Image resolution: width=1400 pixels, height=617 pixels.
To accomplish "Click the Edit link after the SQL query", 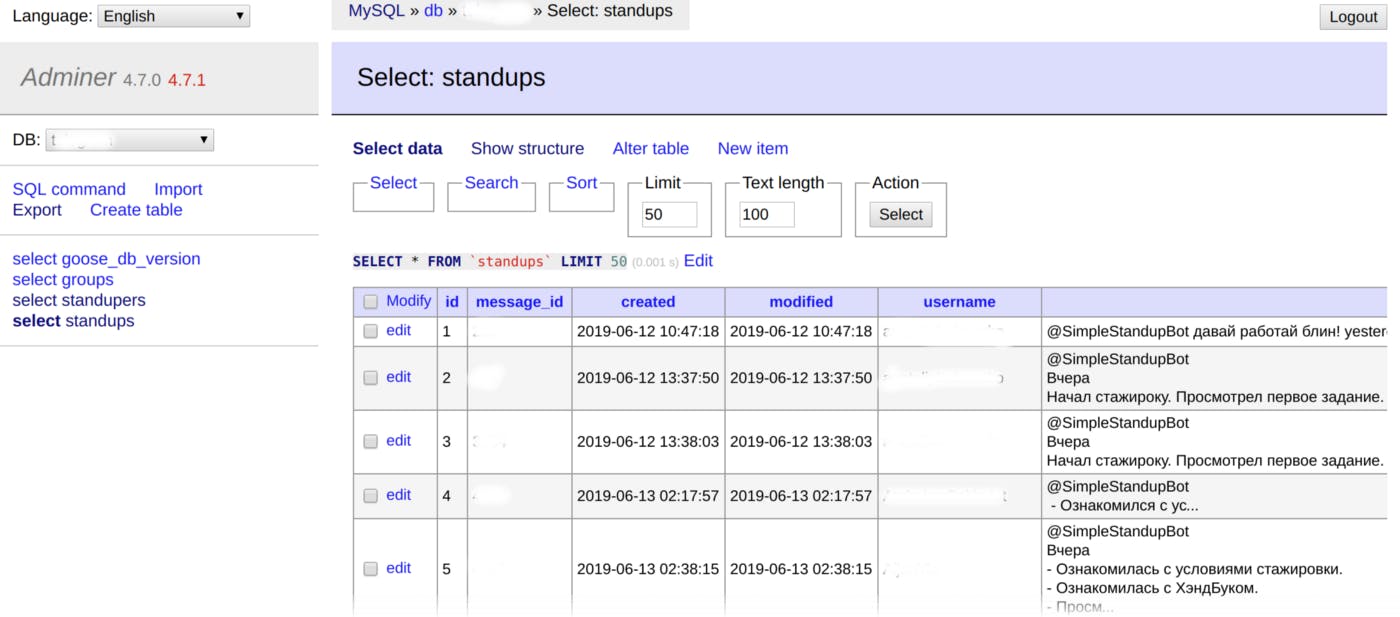I will [698, 261].
